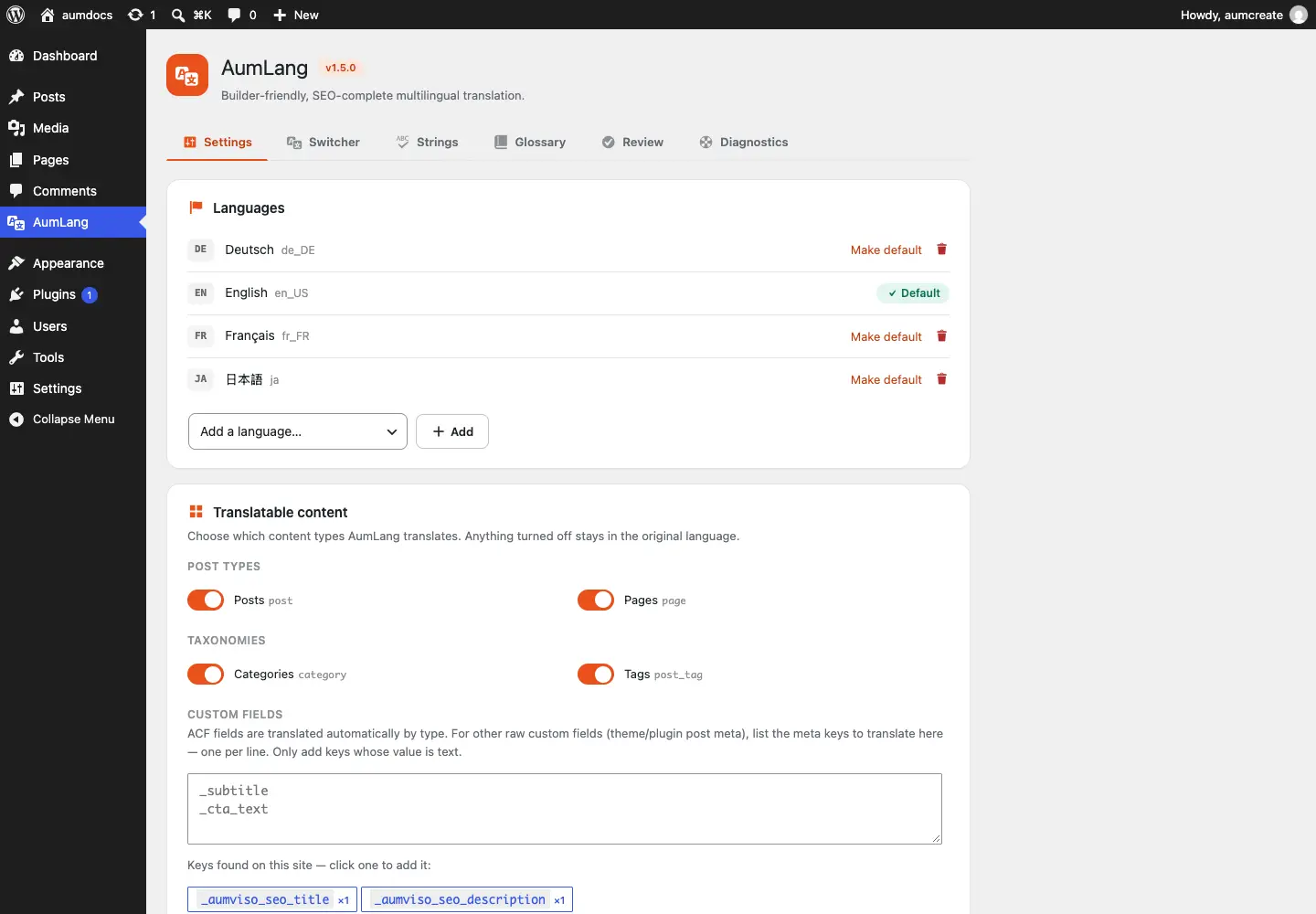Image resolution: width=1316 pixels, height=914 pixels.
Task: Open the updates icon in admin bar
Action: (142, 15)
